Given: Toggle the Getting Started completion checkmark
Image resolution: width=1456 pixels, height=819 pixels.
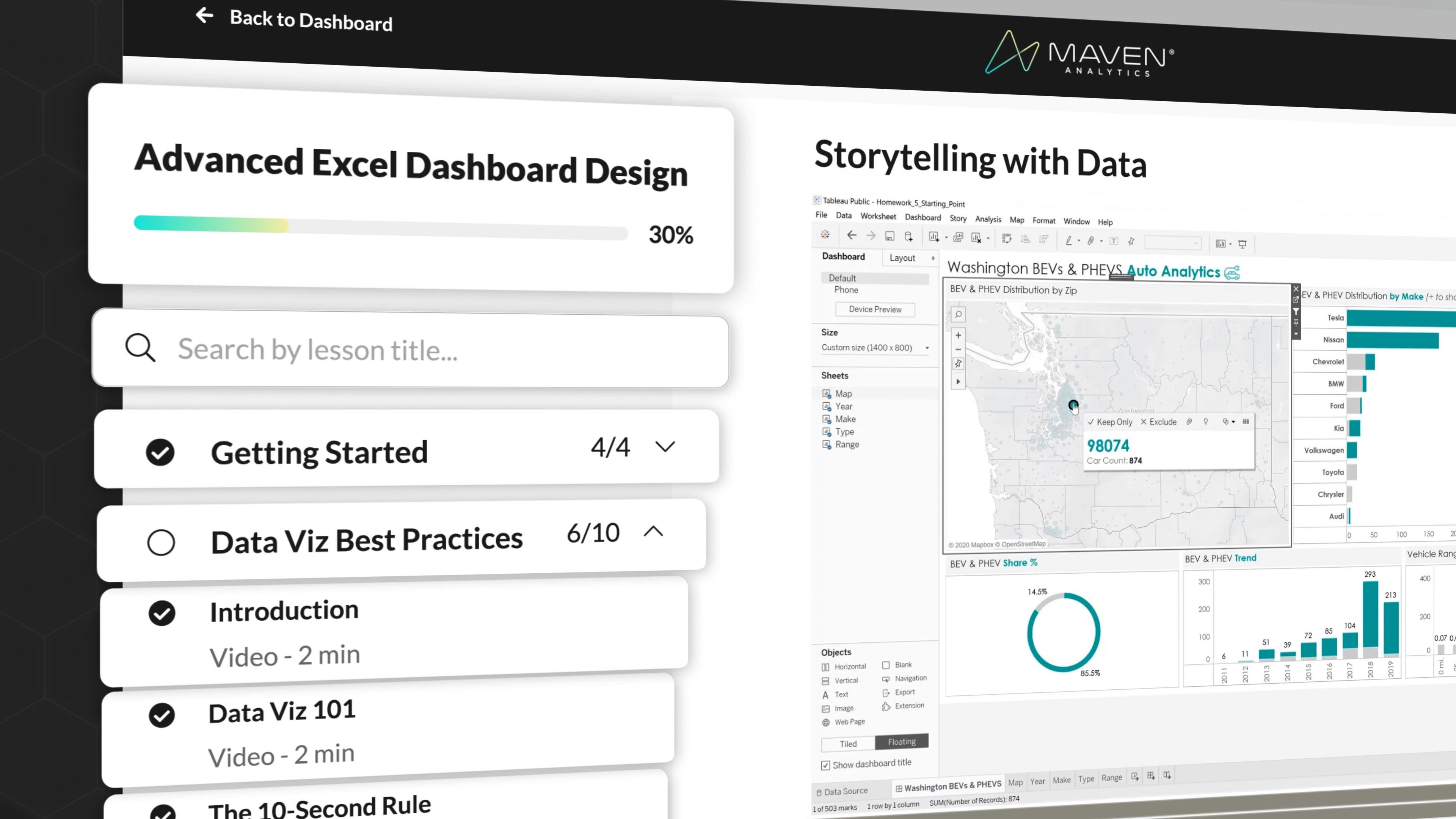Looking at the screenshot, I should [160, 452].
